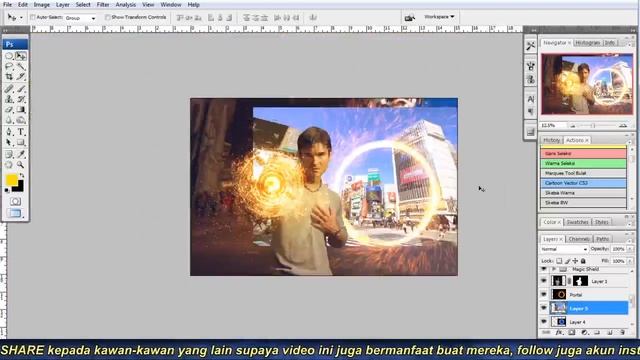Open the Analysis menu
This screenshot has width=640, height=360.
pos(125,5)
